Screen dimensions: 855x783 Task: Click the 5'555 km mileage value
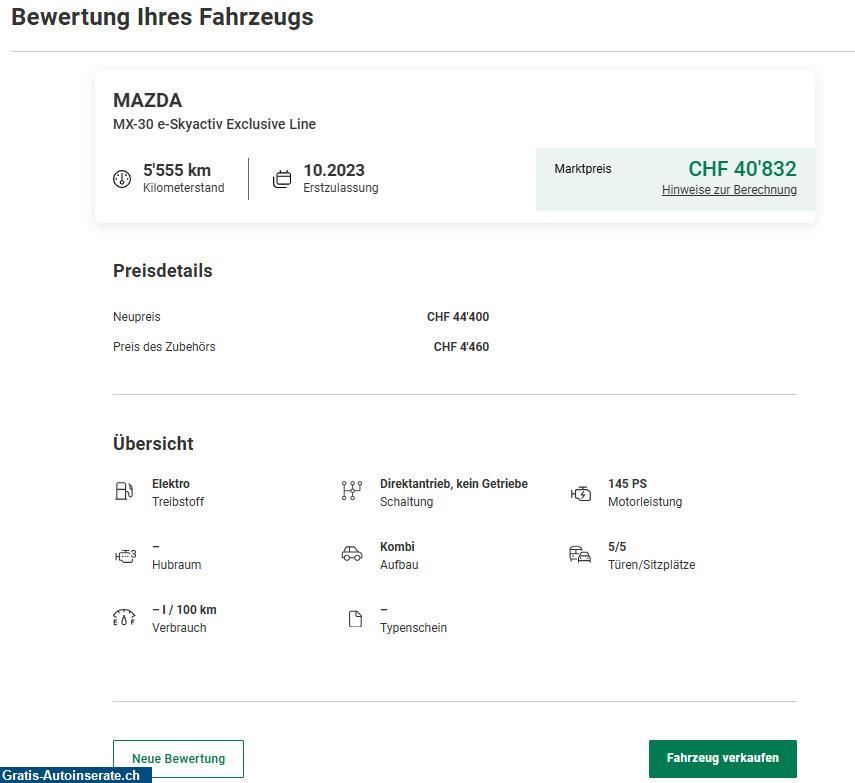(177, 170)
